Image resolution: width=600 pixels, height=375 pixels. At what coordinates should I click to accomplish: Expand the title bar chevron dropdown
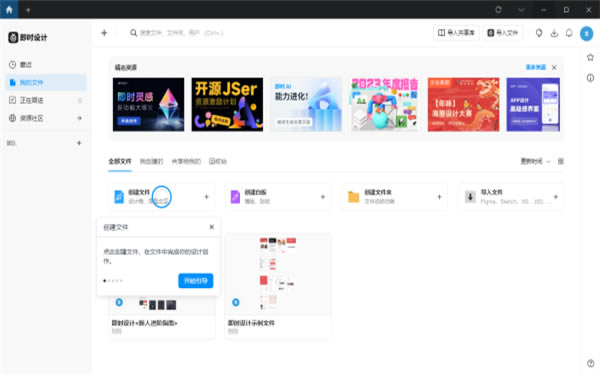tap(521, 10)
